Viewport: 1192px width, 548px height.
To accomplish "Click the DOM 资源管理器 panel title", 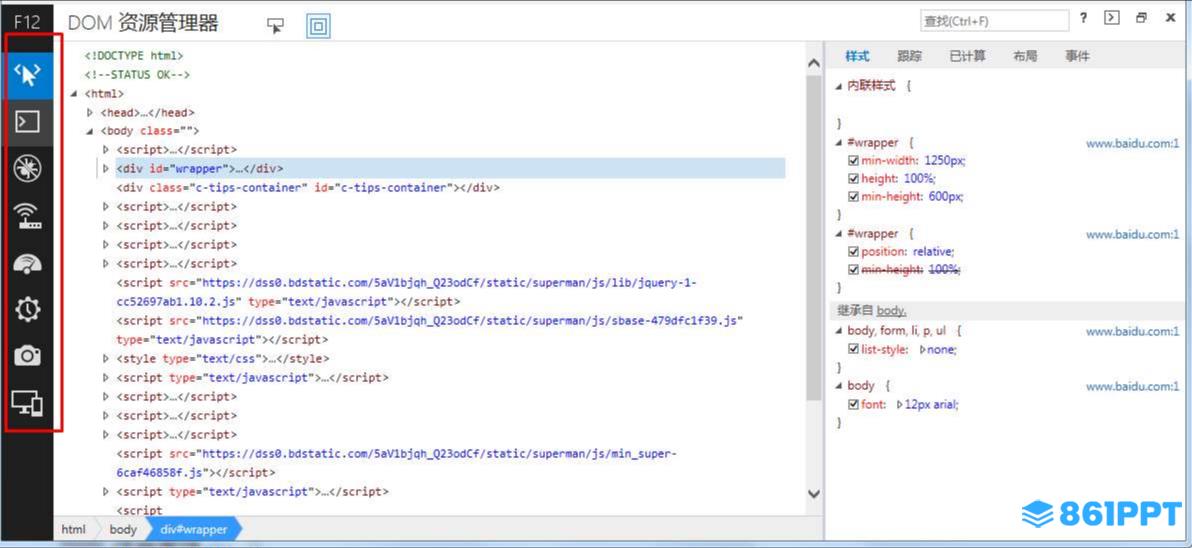I will pos(143,24).
